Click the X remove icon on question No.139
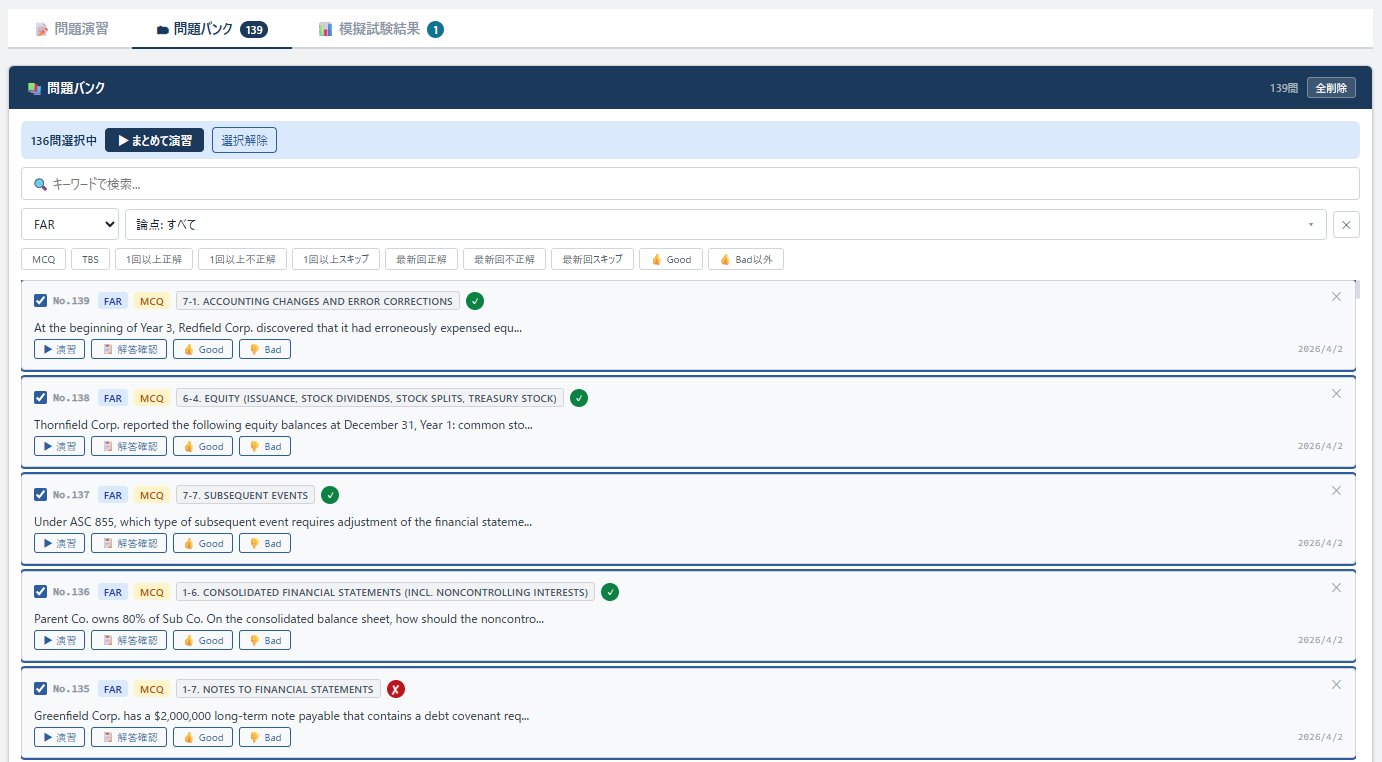This screenshot has height=762, width=1382. coord(1336,297)
